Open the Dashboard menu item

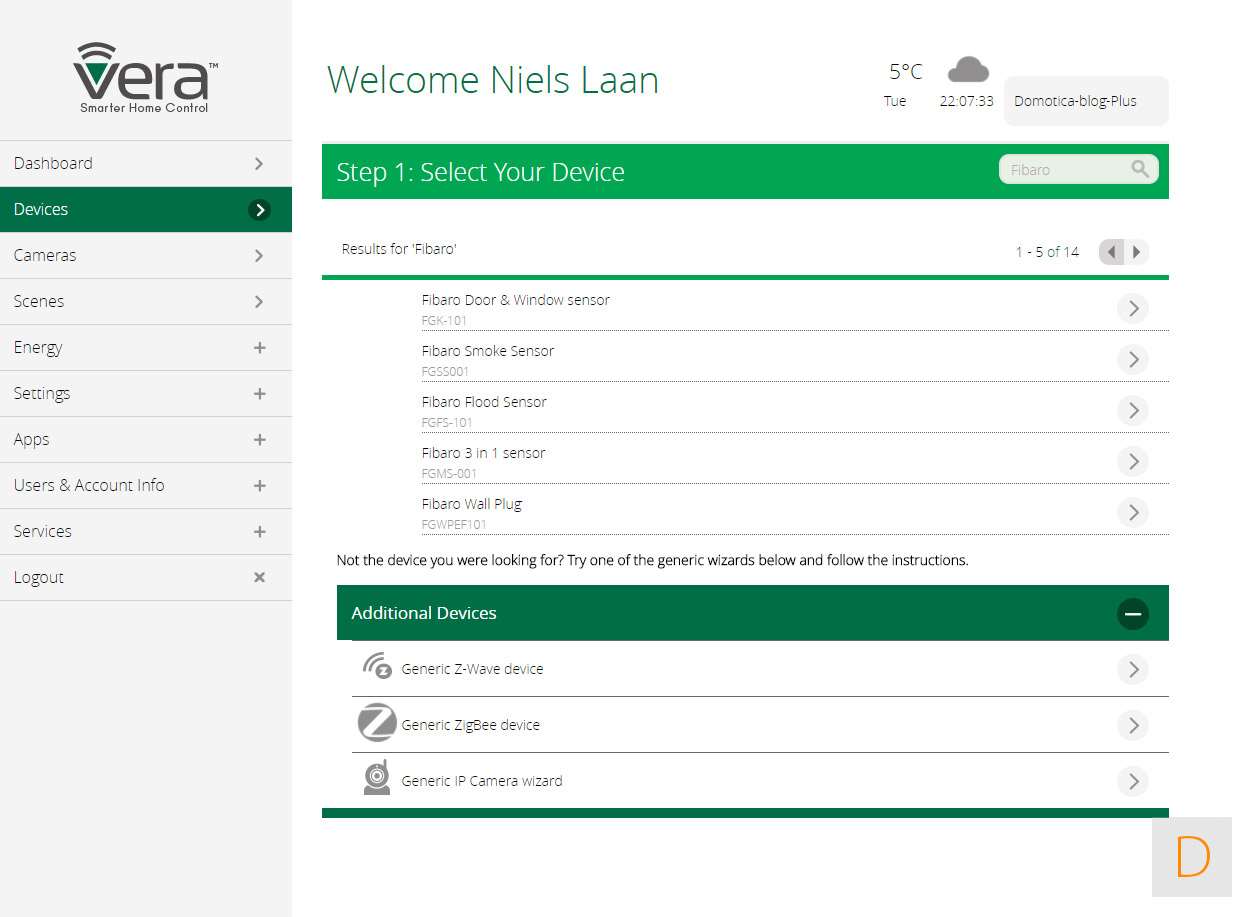coord(146,163)
